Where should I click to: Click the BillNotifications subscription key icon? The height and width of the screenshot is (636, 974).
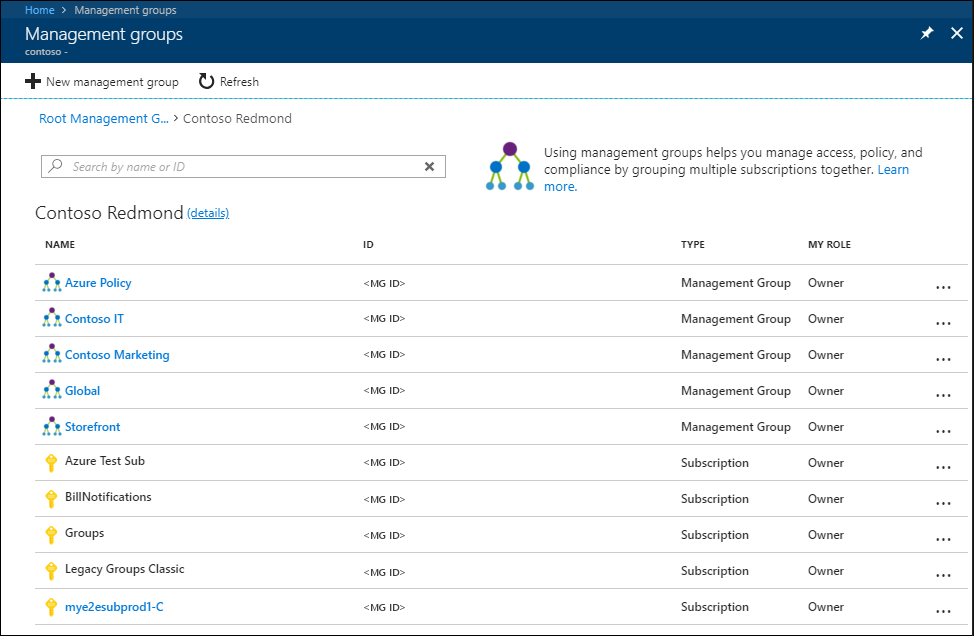pyautogui.click(x=52, y=499)
